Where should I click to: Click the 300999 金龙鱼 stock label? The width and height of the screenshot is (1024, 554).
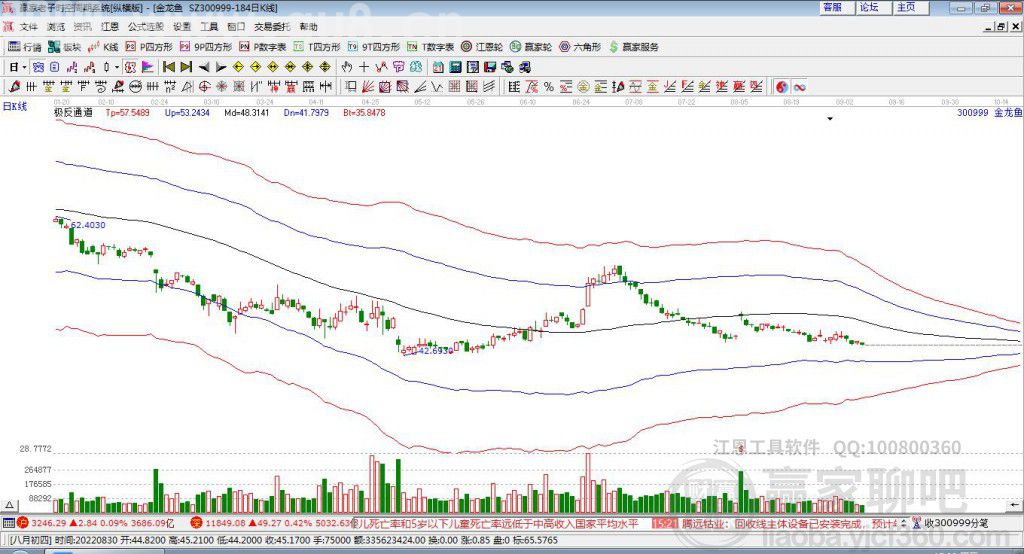tap(989, 112)
